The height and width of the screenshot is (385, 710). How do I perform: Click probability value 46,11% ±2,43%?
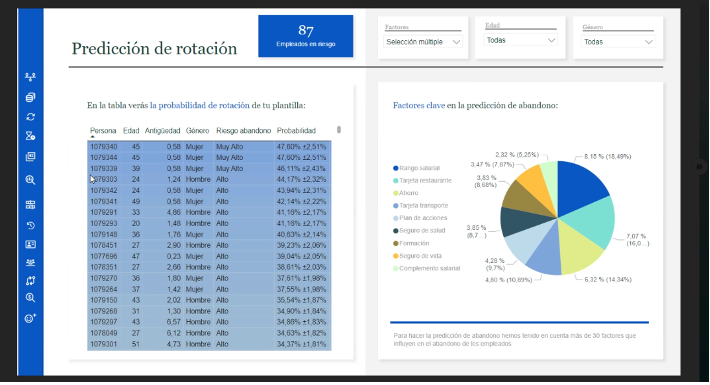pyautogui.click(x=301, y=168)
